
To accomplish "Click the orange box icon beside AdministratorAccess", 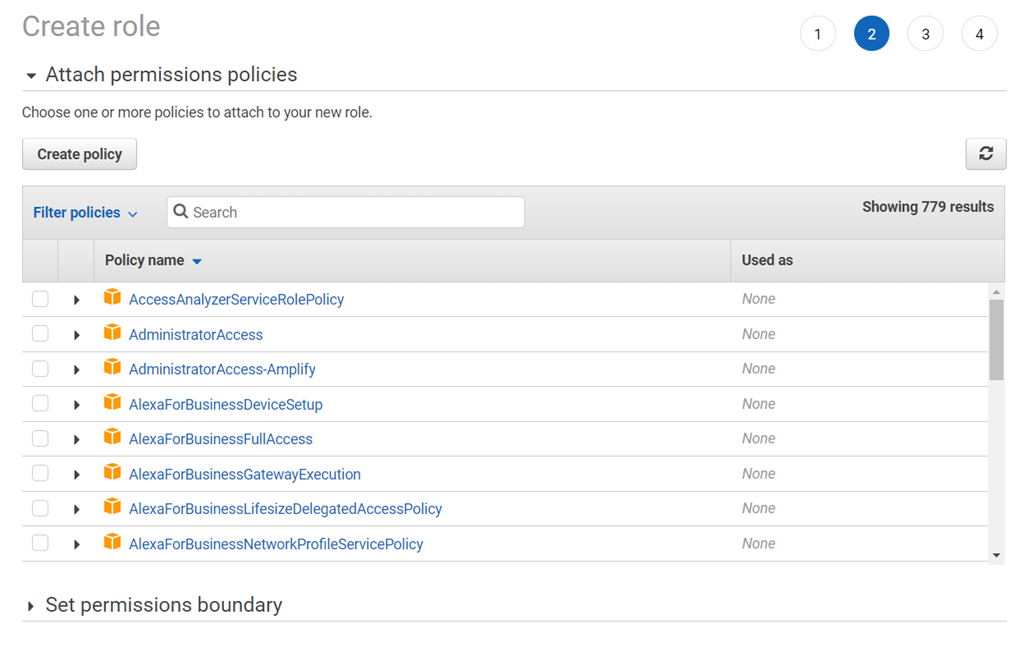I will (x=112, y=333).
